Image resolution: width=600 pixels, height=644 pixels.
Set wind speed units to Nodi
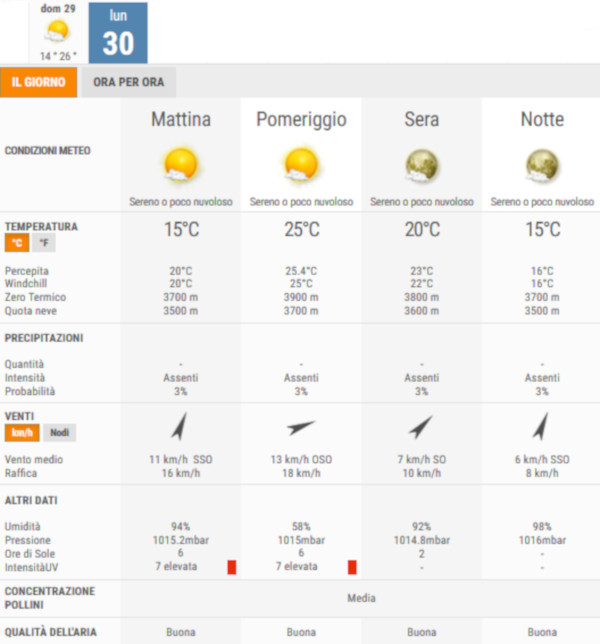pyautogui.click(x=60, y=432)
